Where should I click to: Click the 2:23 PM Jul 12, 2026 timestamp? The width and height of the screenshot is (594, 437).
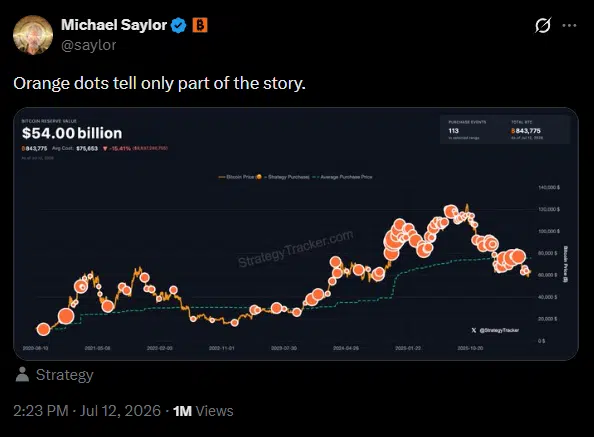pos(87,411)
